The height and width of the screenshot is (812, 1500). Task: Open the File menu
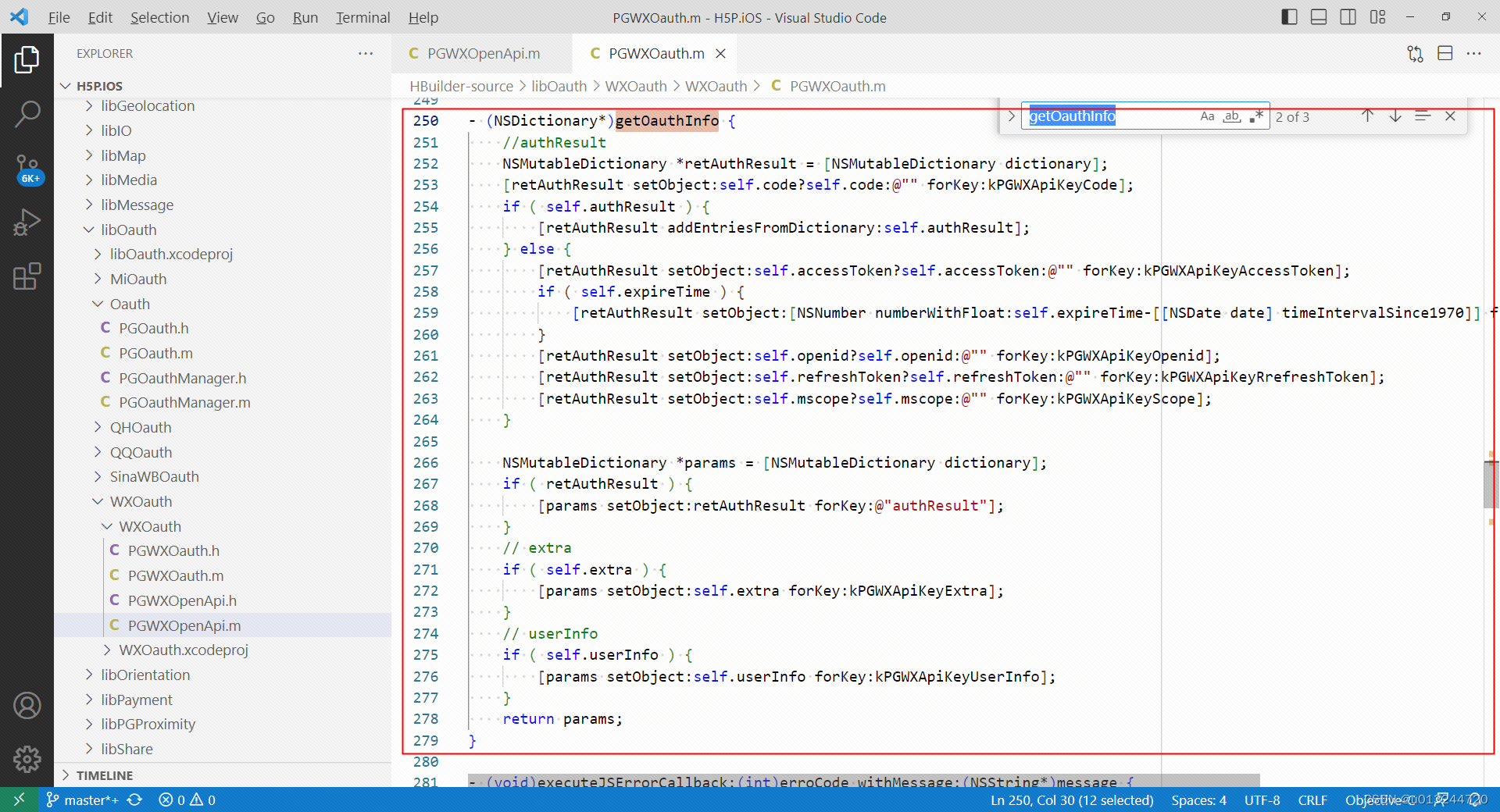pyautogui.click(x=59, y=17)
